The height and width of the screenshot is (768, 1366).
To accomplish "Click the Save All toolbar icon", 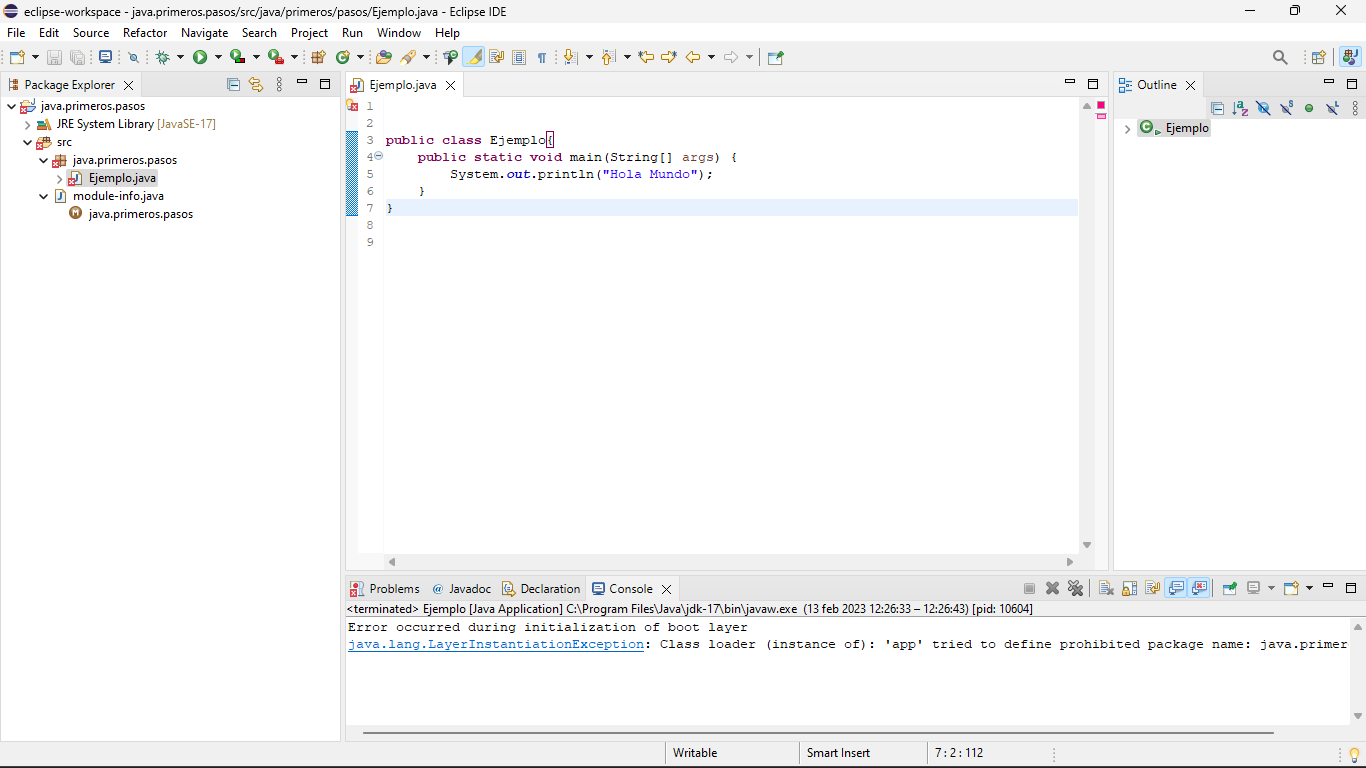I will click(x=77, y=58).
